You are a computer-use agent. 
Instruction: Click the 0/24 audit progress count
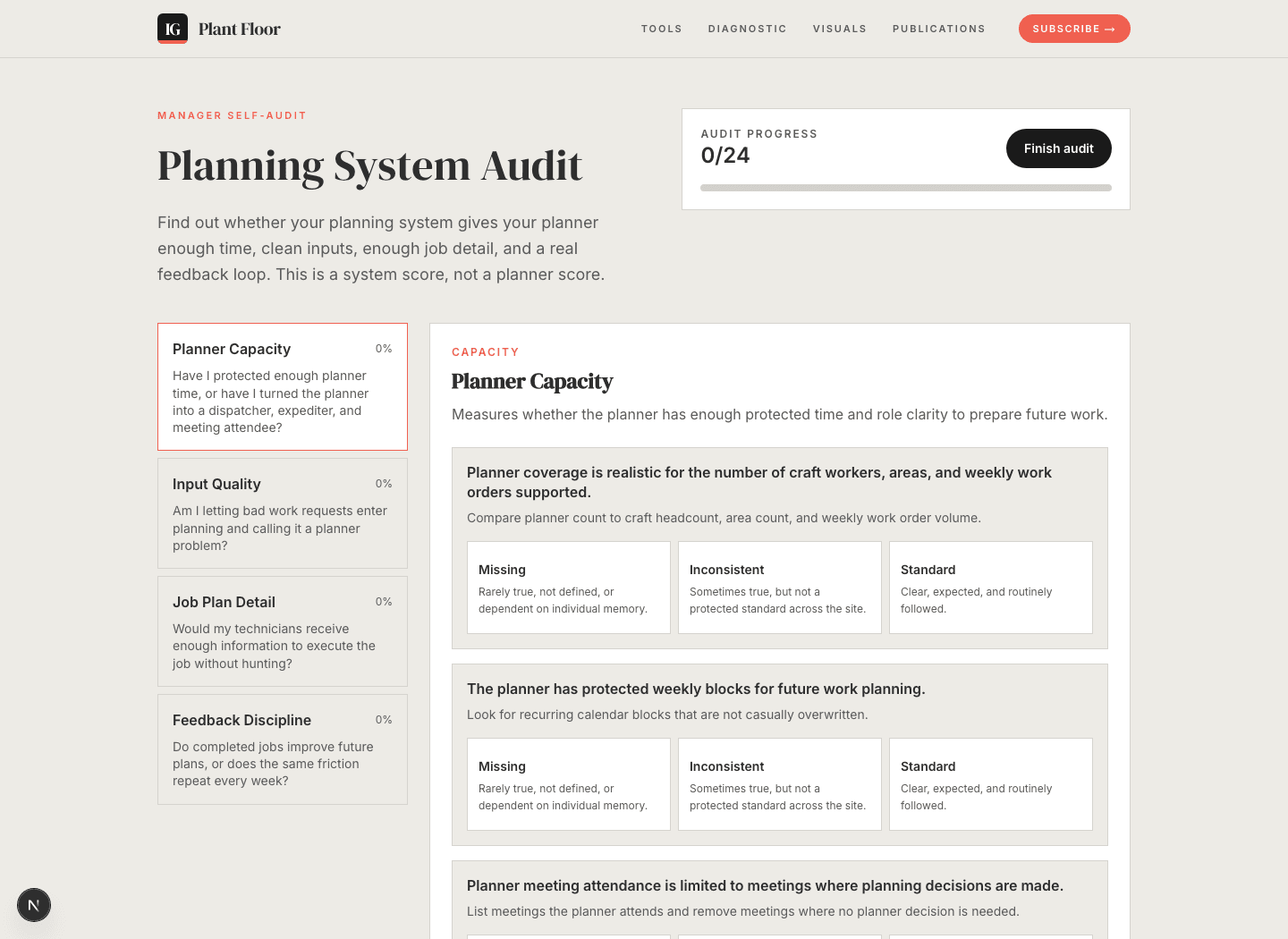pyautogui.click(x=725, y=156)
